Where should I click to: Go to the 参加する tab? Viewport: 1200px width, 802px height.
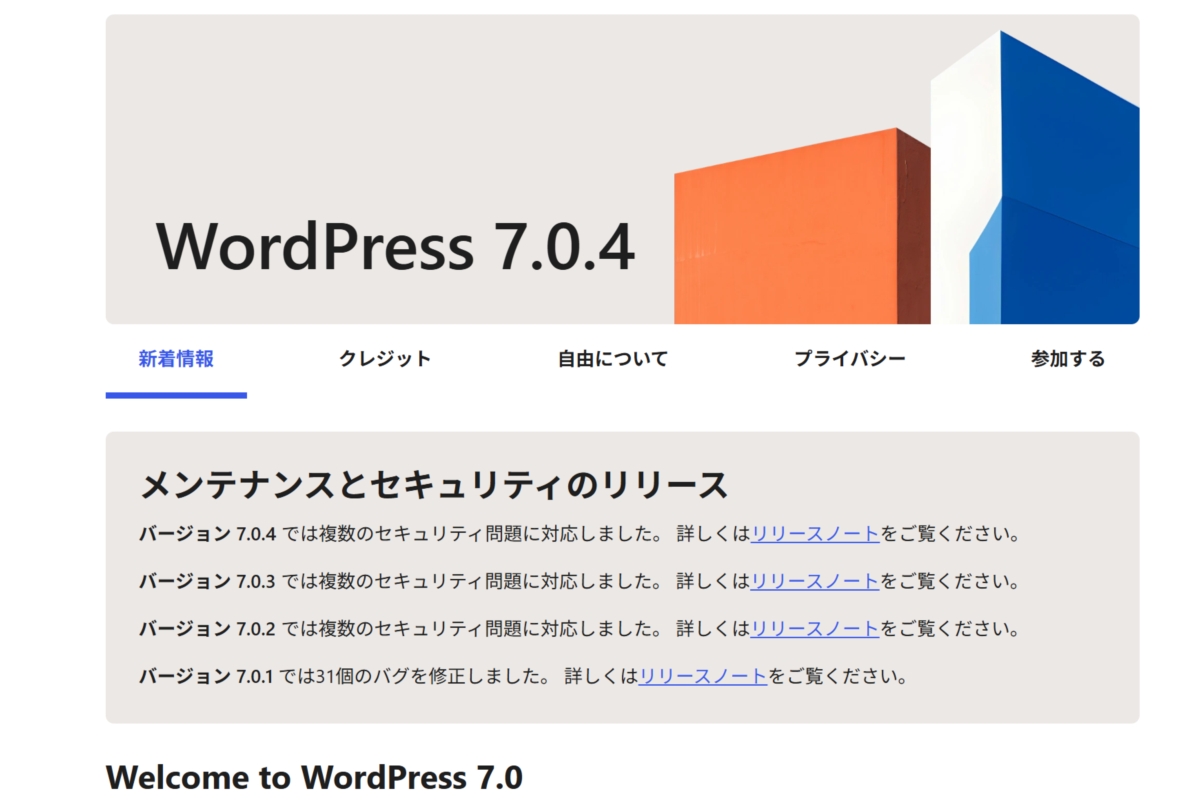(x=1068, y=359)
